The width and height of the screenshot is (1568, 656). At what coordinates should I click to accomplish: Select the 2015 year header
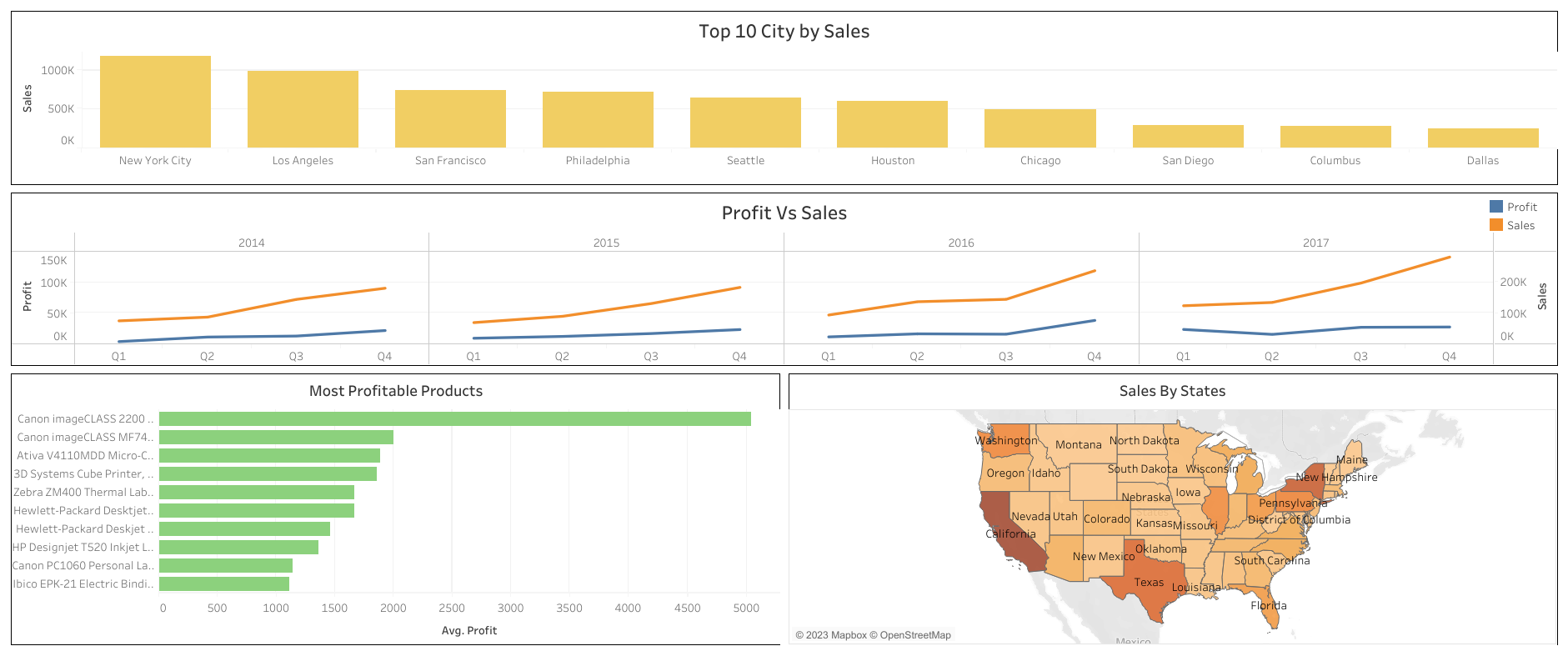(x=606, y=243)
